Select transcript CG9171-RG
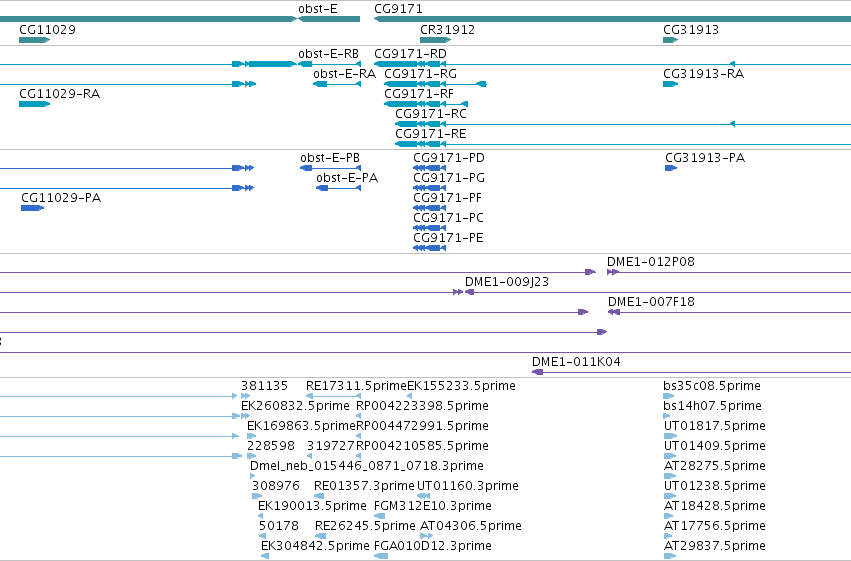851x561 pixels. (x=421, y=74)
